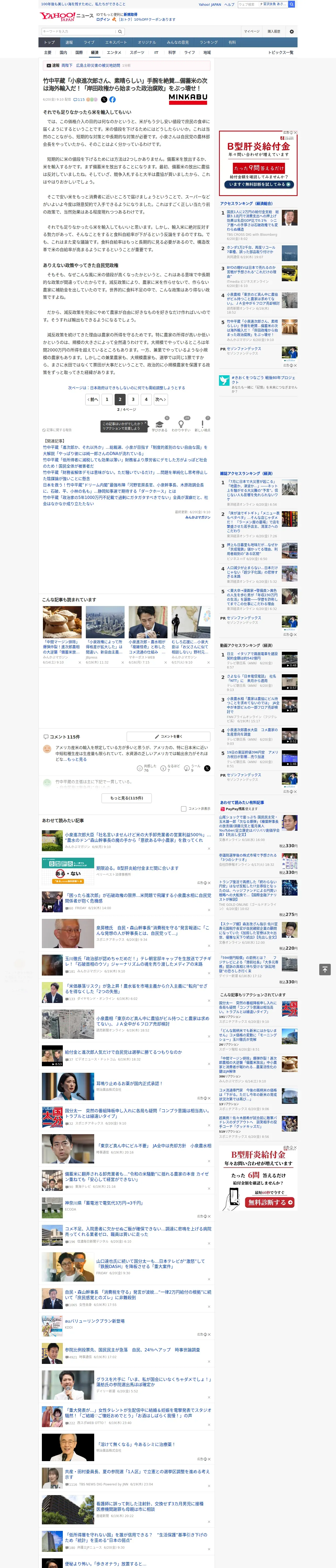Close the reaction tooltip popup
Viewport: 336px width, 1568px height.
coord(145,423)
